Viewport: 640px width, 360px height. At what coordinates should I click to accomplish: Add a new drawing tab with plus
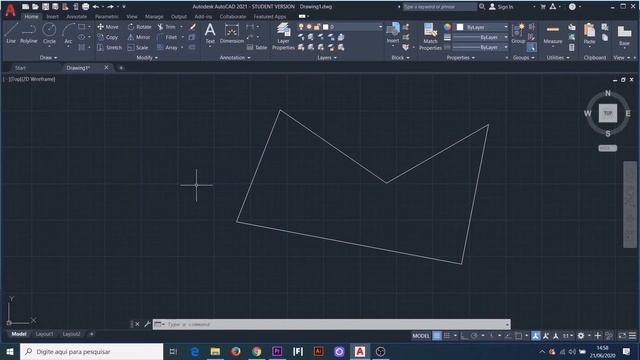click(x=121, y=68)
